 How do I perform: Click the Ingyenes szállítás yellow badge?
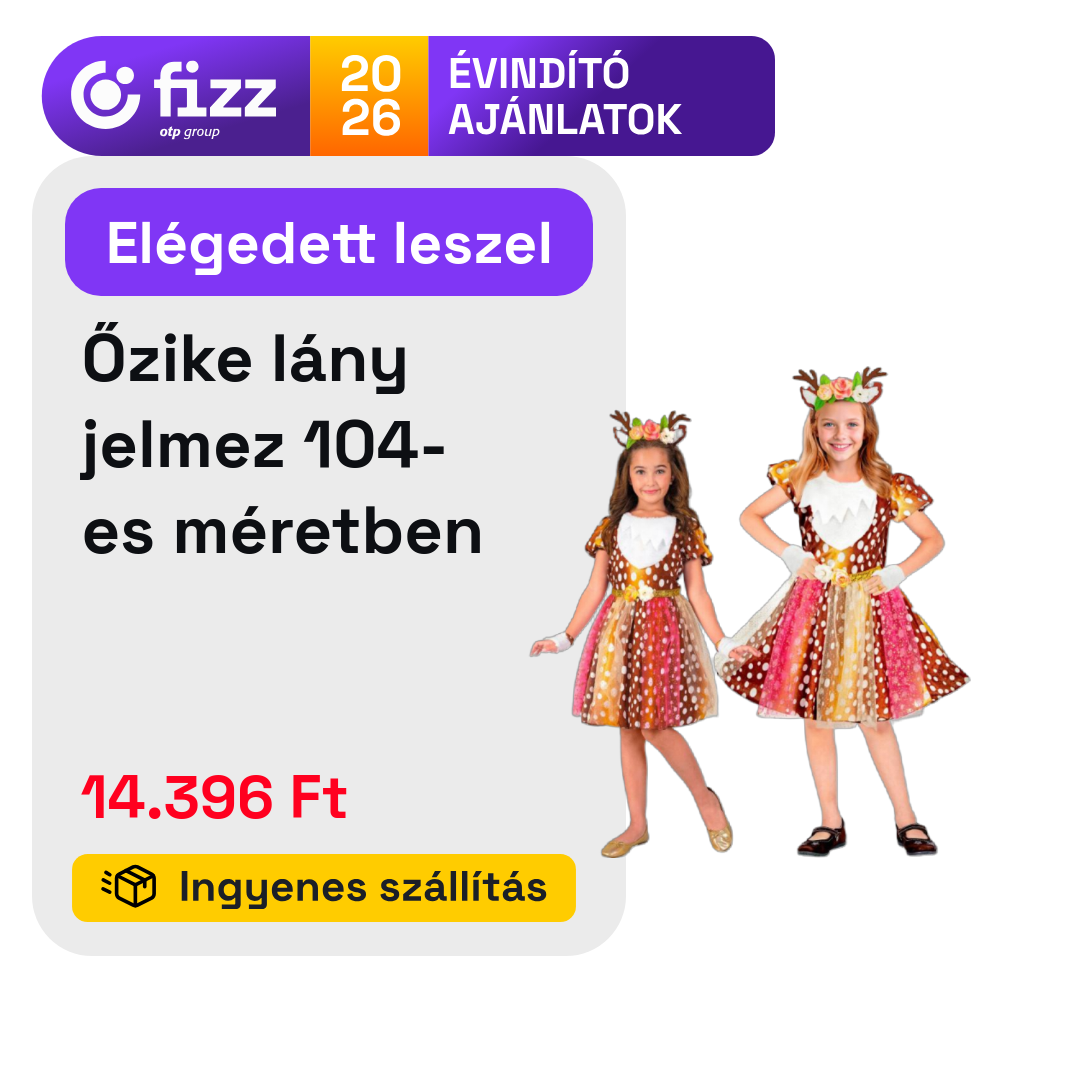tap(324, 888)
